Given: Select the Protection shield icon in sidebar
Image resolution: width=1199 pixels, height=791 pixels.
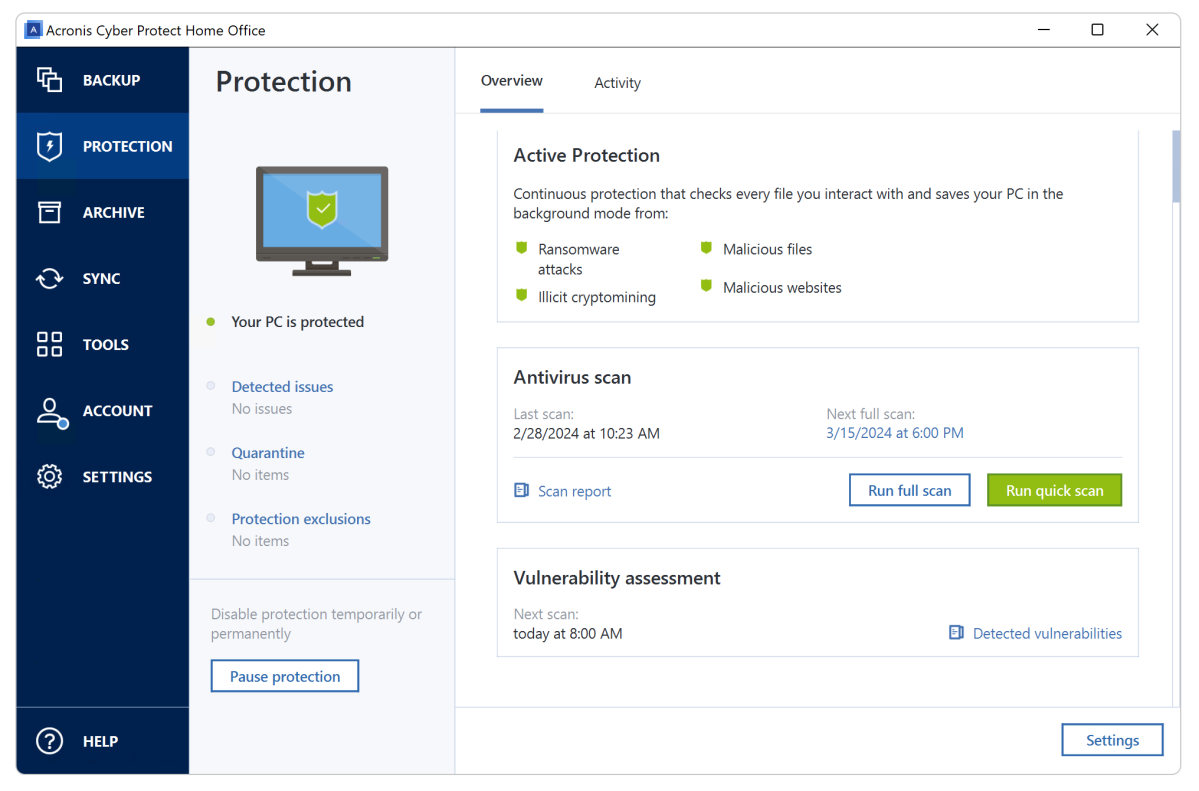Looking at the screenshot, I should click(49, 146).
